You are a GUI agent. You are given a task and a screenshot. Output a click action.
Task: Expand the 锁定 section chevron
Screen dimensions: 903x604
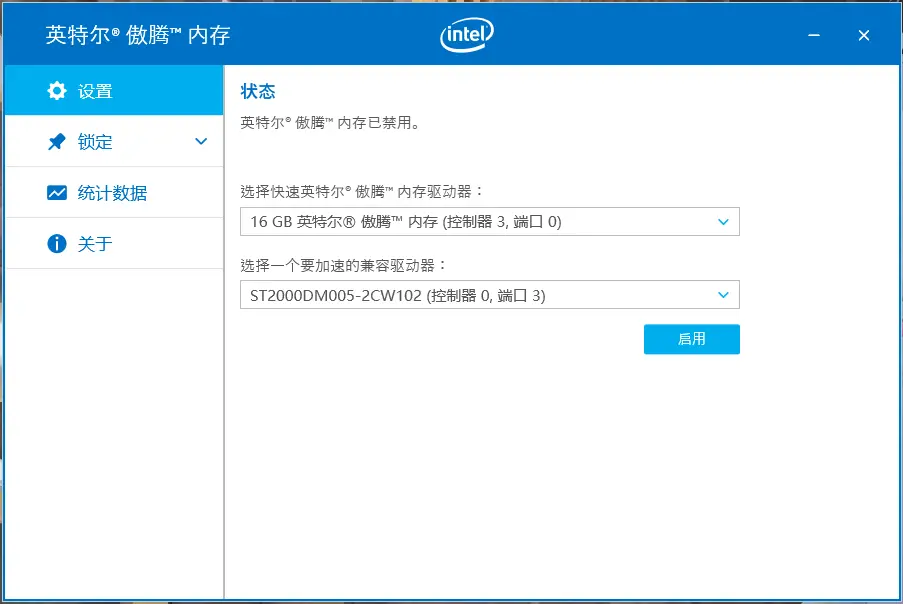pos(201,142)
